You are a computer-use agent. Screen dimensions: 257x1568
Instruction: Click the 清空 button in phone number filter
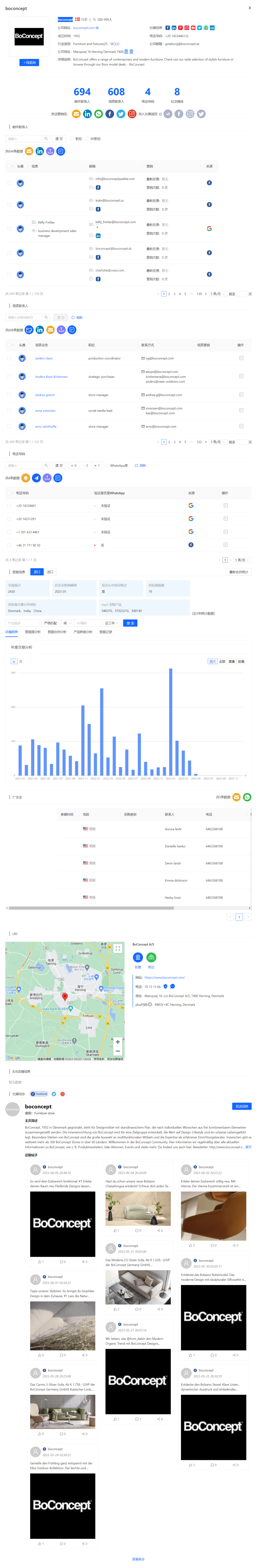point(59,466)
